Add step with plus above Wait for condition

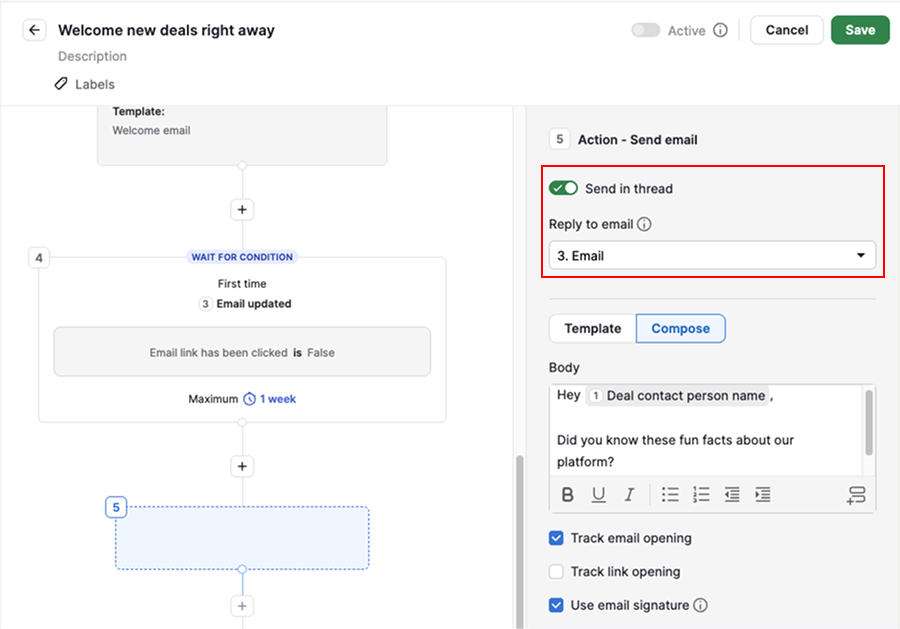242,209
